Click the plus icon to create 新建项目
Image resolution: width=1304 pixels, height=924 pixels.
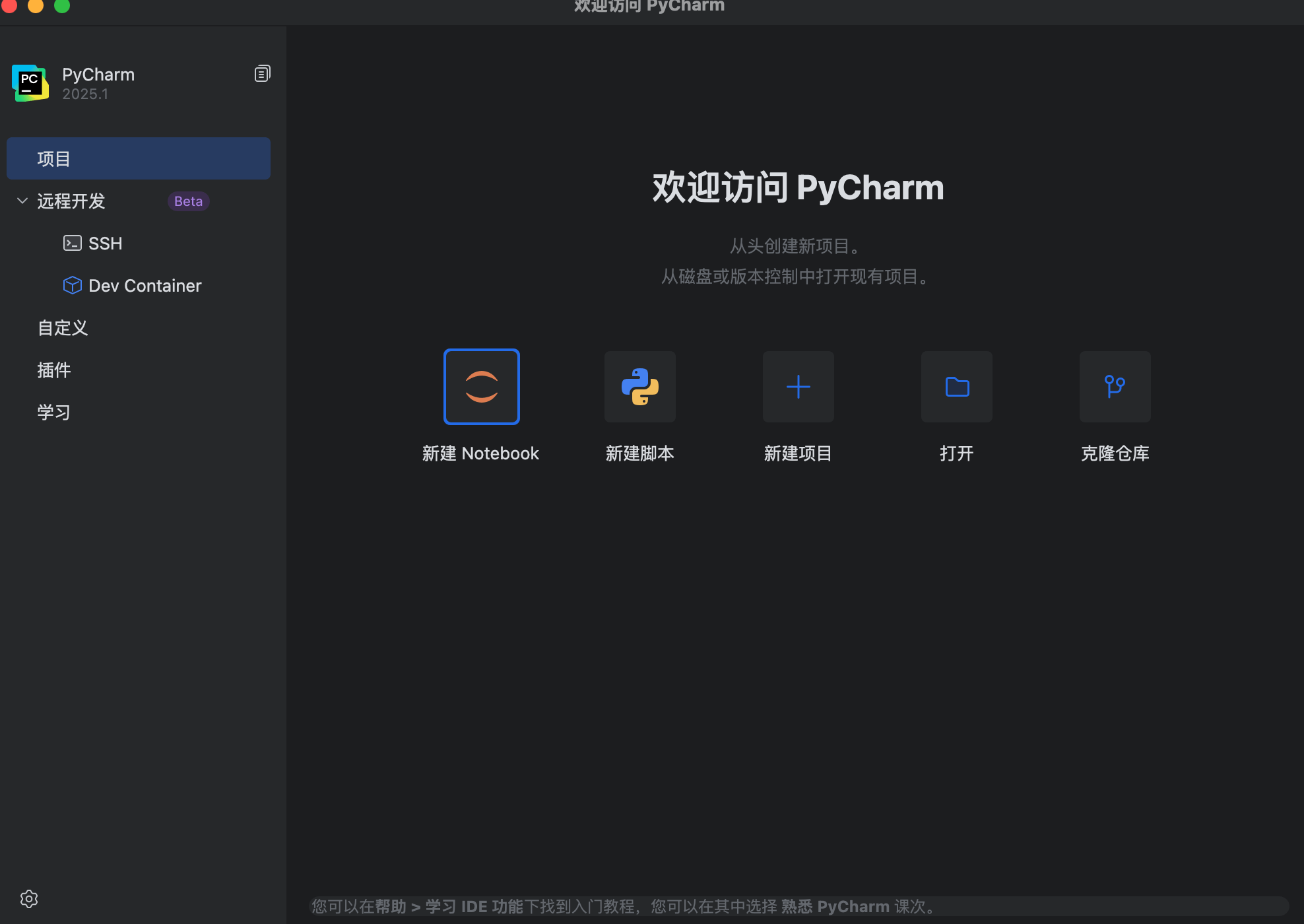pos(798,387)
